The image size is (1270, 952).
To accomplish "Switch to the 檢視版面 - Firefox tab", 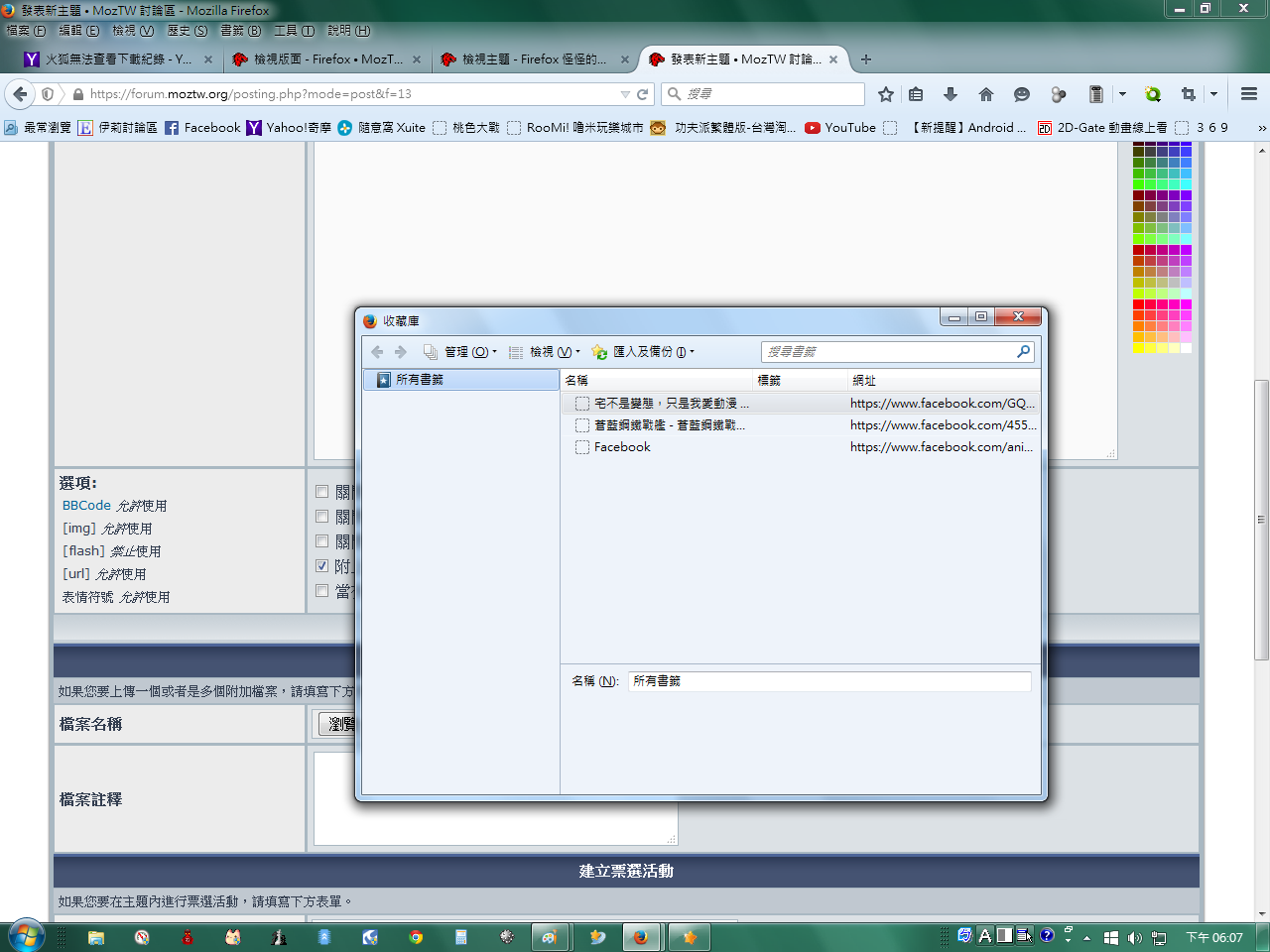I will [x=325, y=59].
